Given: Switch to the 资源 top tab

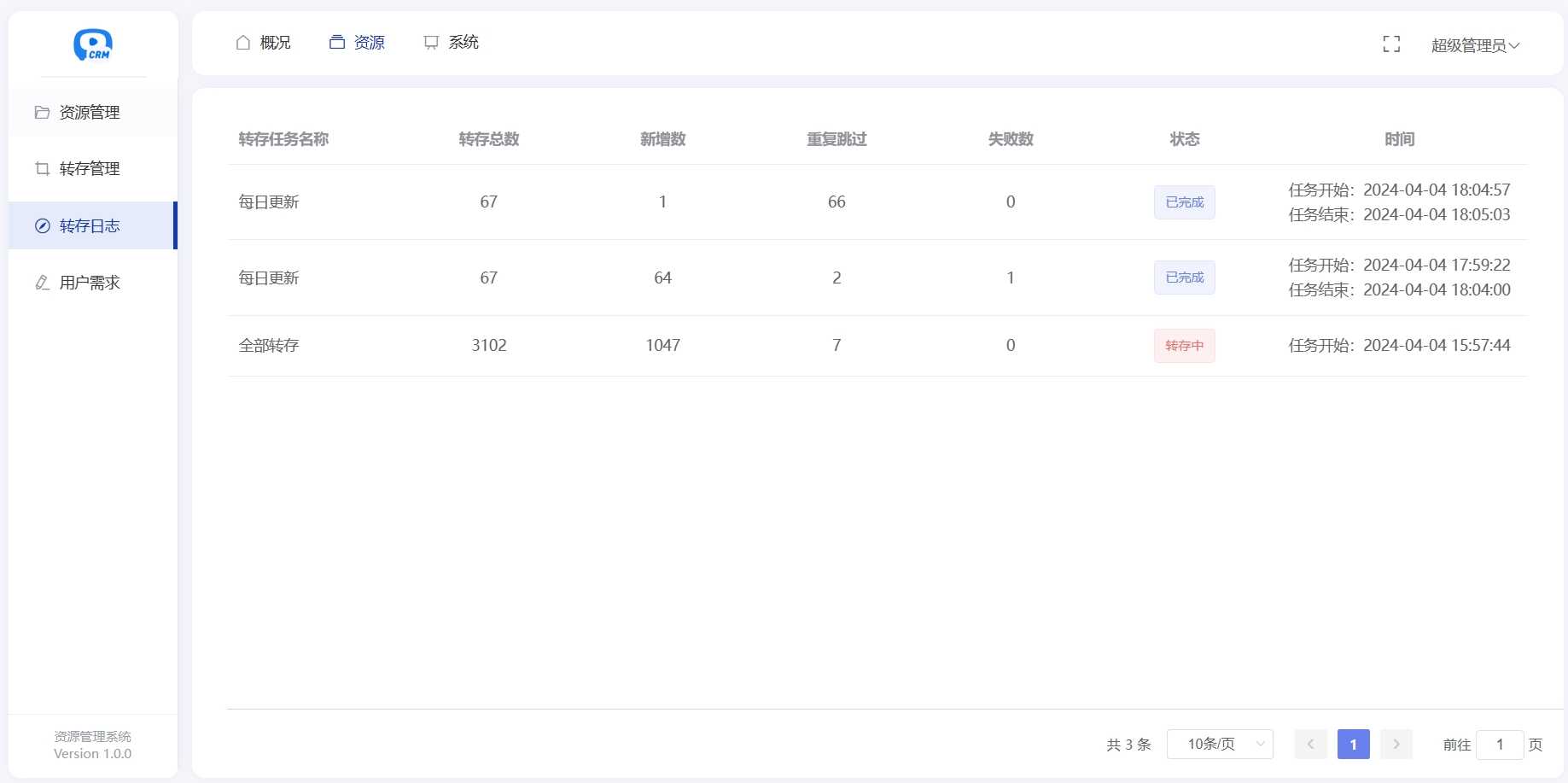Looking at the screenshot, I should point(358,43).
